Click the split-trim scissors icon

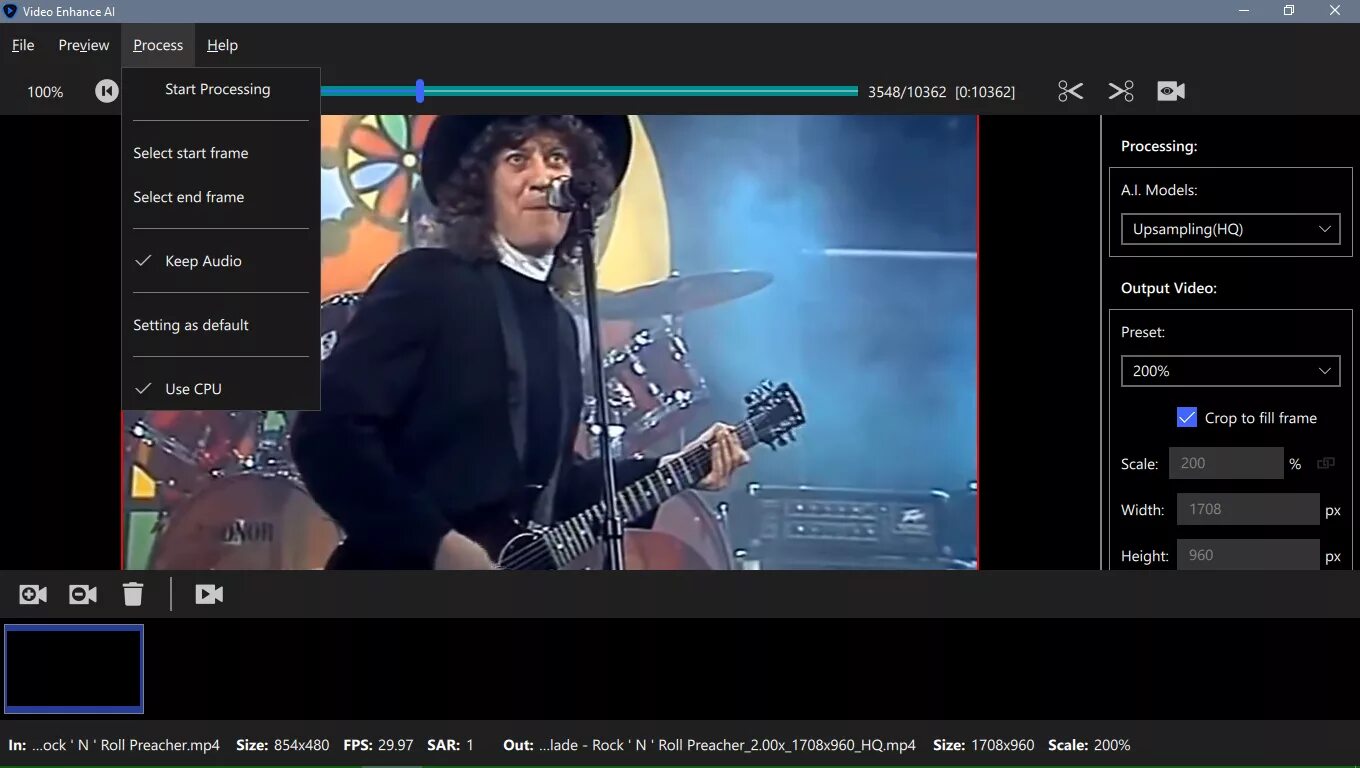[x=1121, y=91]
